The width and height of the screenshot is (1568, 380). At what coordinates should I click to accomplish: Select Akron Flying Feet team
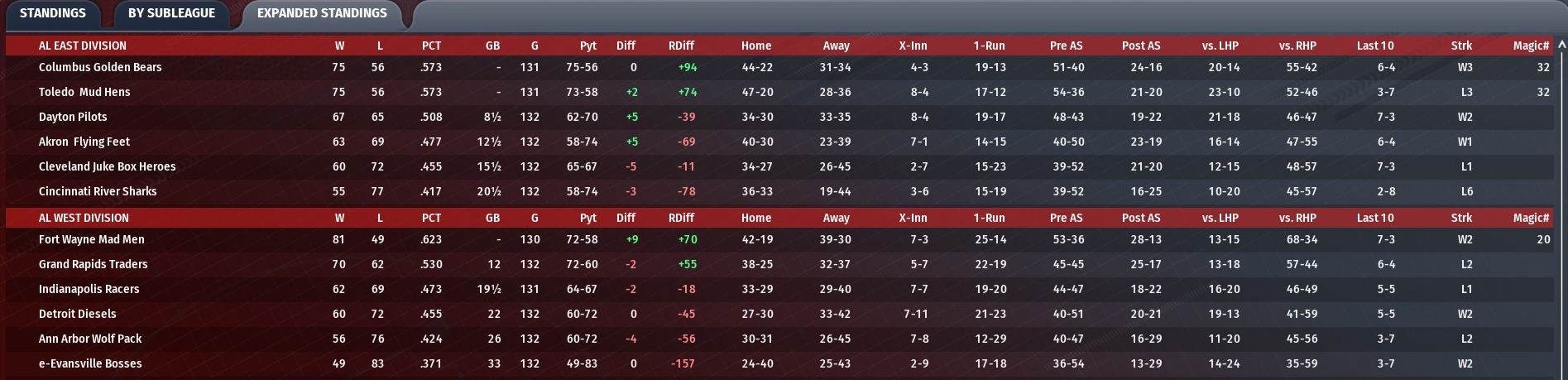[84, 142]
